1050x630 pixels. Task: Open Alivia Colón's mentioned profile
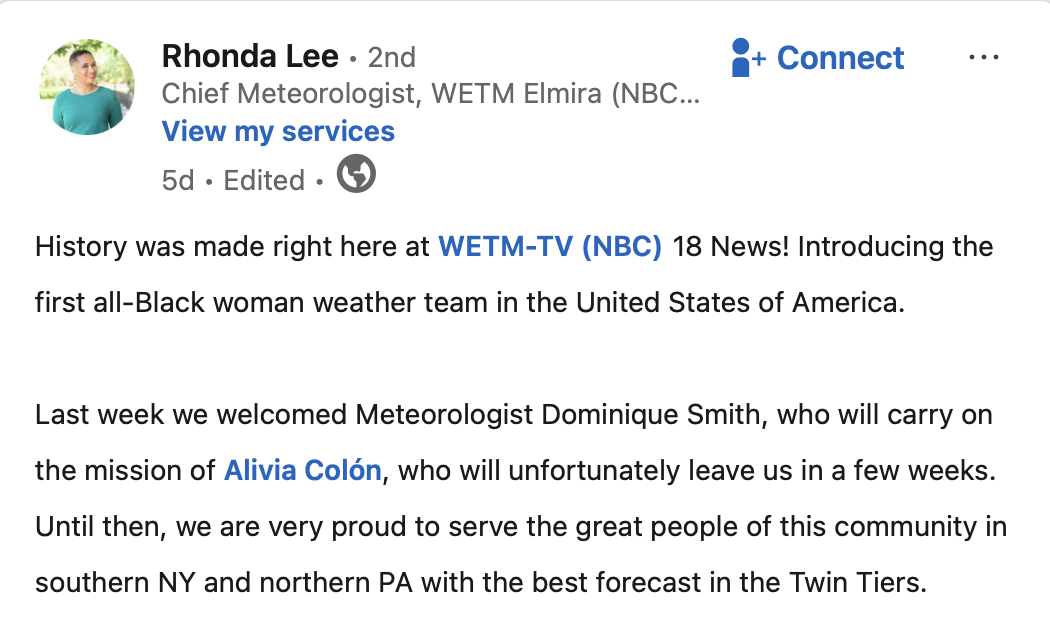tap(303, 471)
